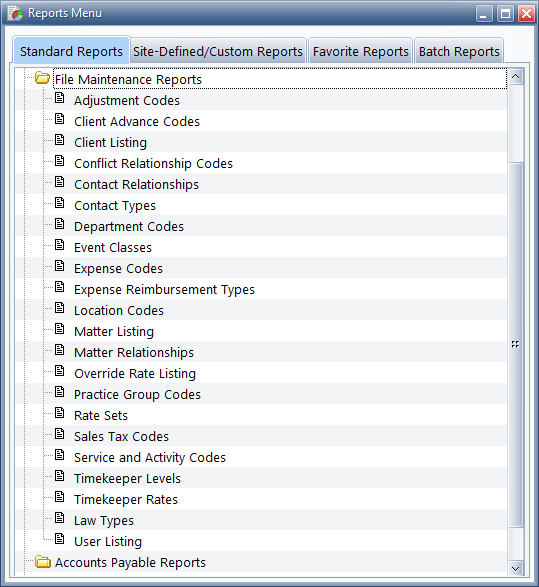Image resolution: width=539 pixels, height=587 pixels.
Task: Click the report icon beside Matter Listing
Action: [x=60, y=329]
